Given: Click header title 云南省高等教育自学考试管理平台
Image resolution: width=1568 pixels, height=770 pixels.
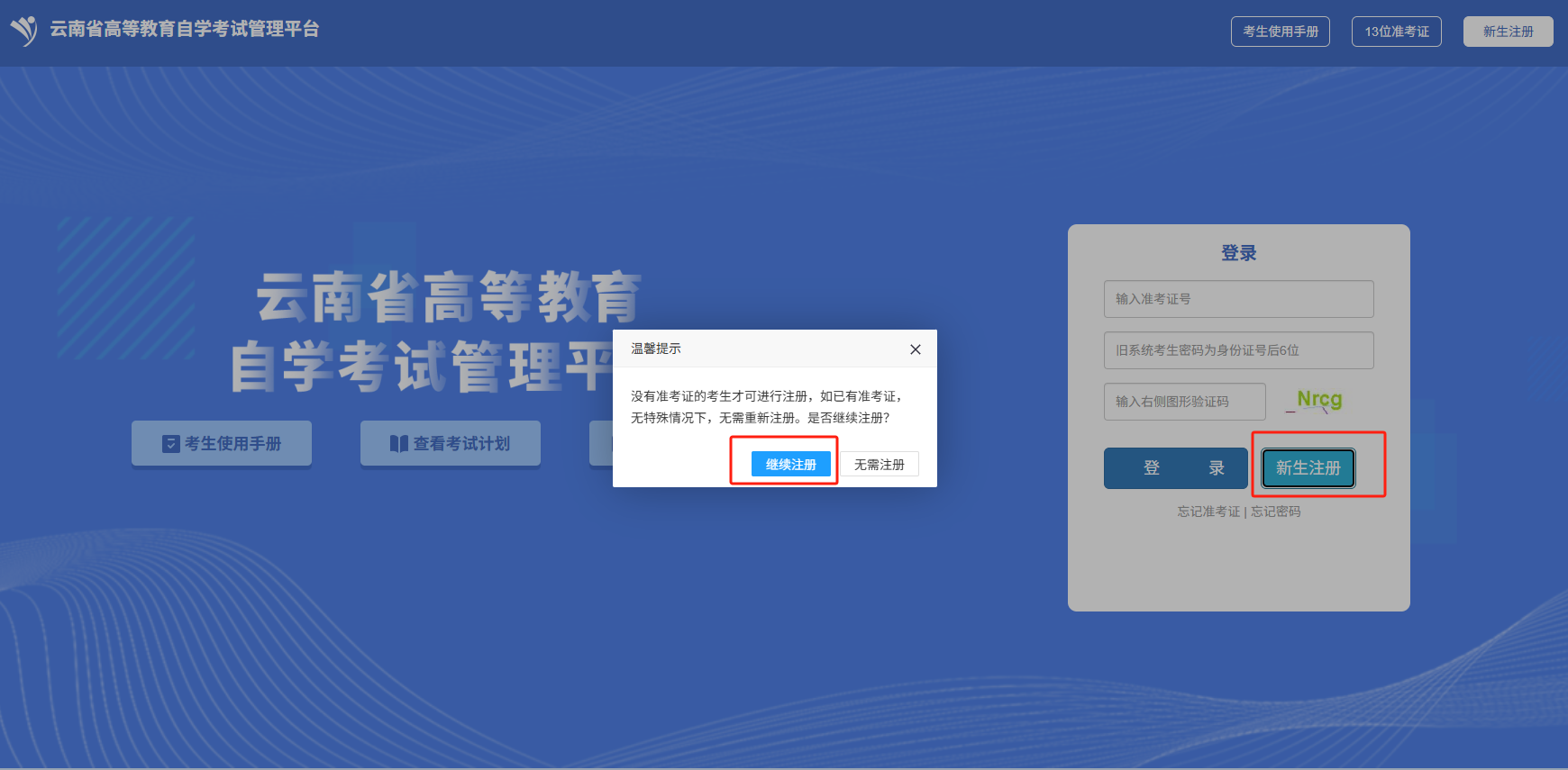Looking at the screenshot, I should coord(184,29).
